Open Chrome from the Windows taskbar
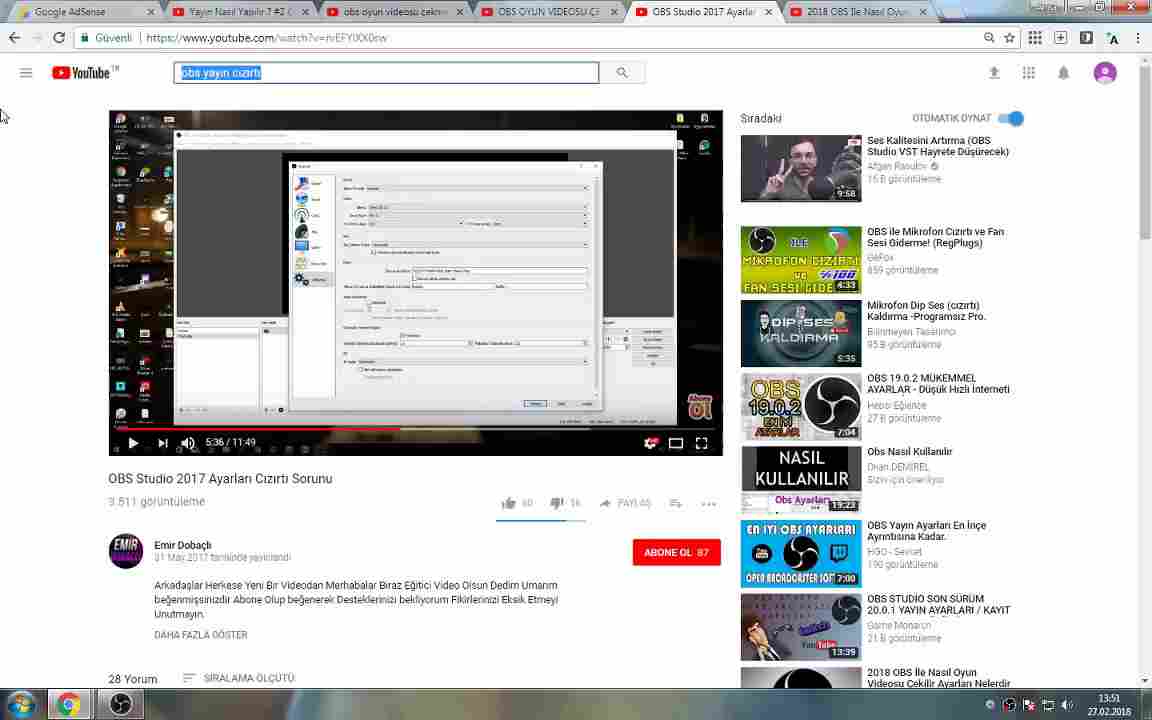The width and height of the screenshot is (1152, 720). pos(68,705)
